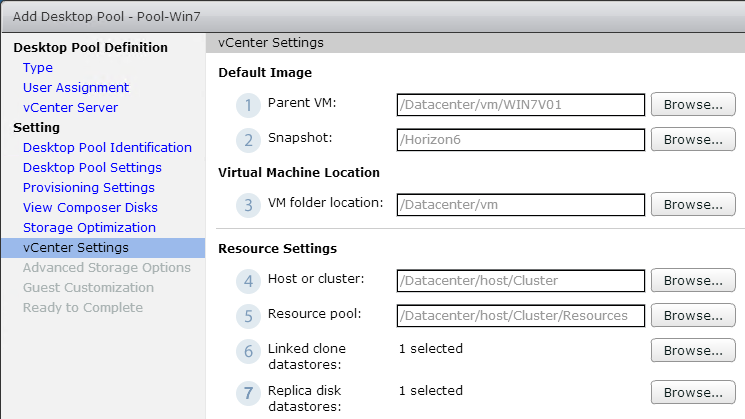Click the step 5 circle for Resource pool

pos(248,316)
